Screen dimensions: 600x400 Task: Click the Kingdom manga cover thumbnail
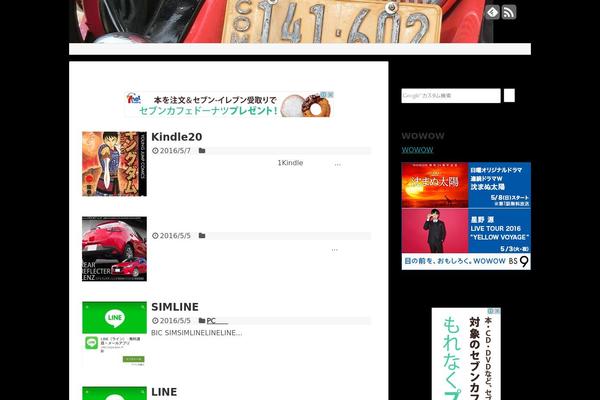114,164
